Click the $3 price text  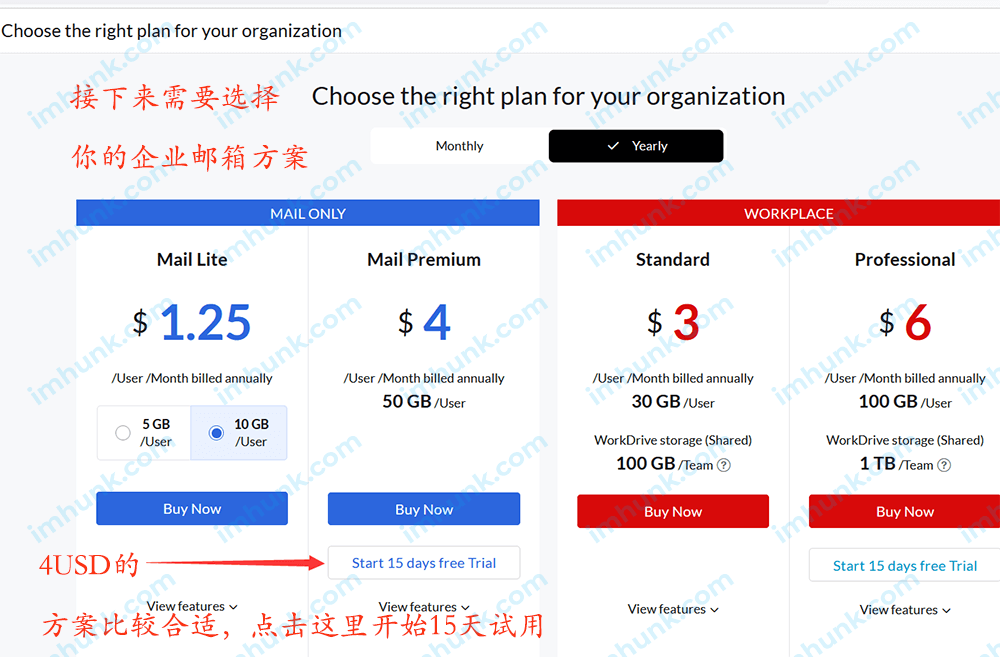(673, 322)
